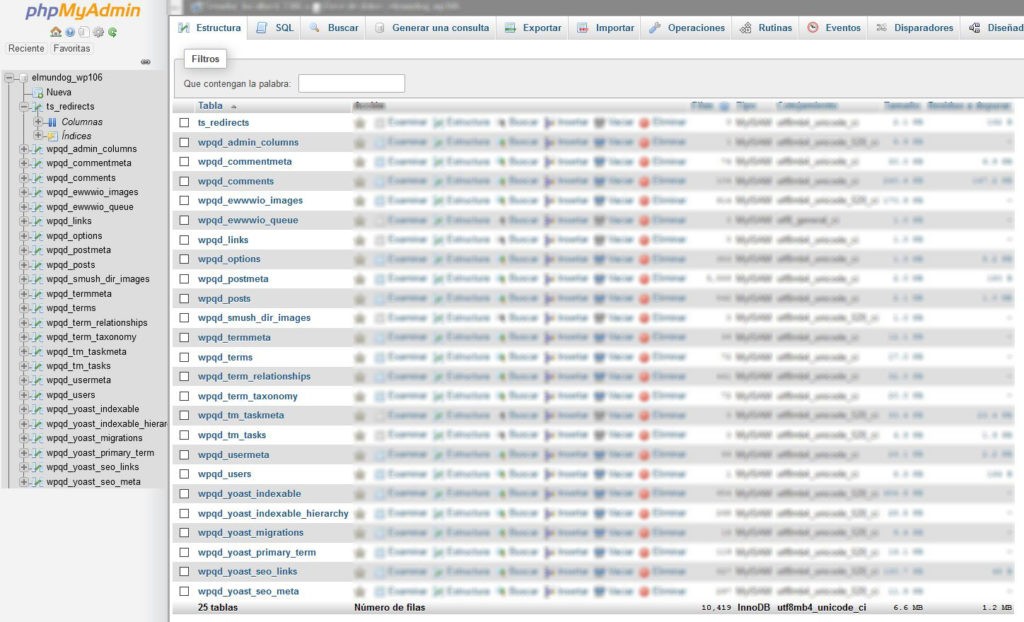Check the wpqd_commentmeta table checkbox
The height and width of the screenshot is (622, 1024).
coord(184,161)
